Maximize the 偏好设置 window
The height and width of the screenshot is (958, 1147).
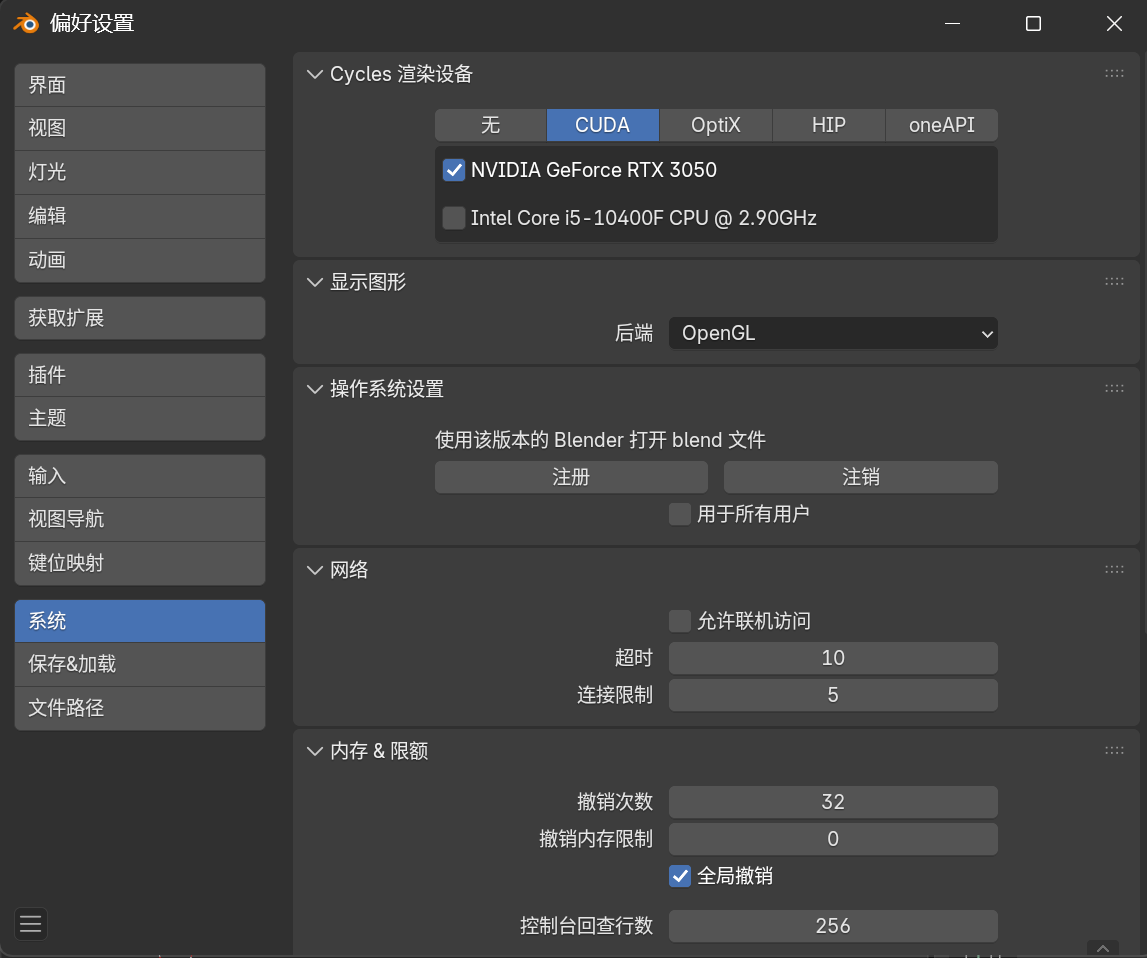tap(1034, 23)
